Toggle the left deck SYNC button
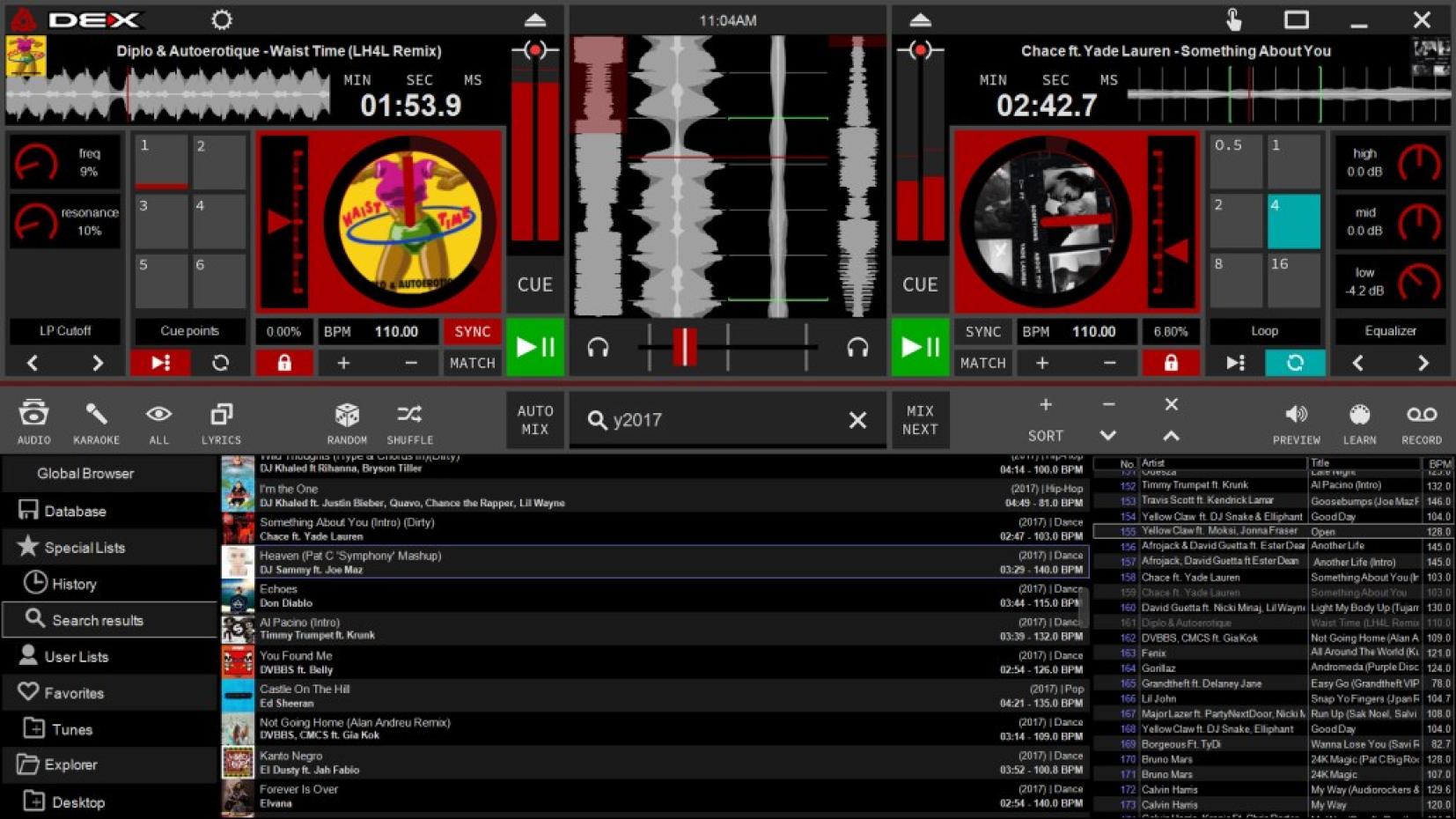This screenshot has width=1456, height=819. tap(472, 331)
